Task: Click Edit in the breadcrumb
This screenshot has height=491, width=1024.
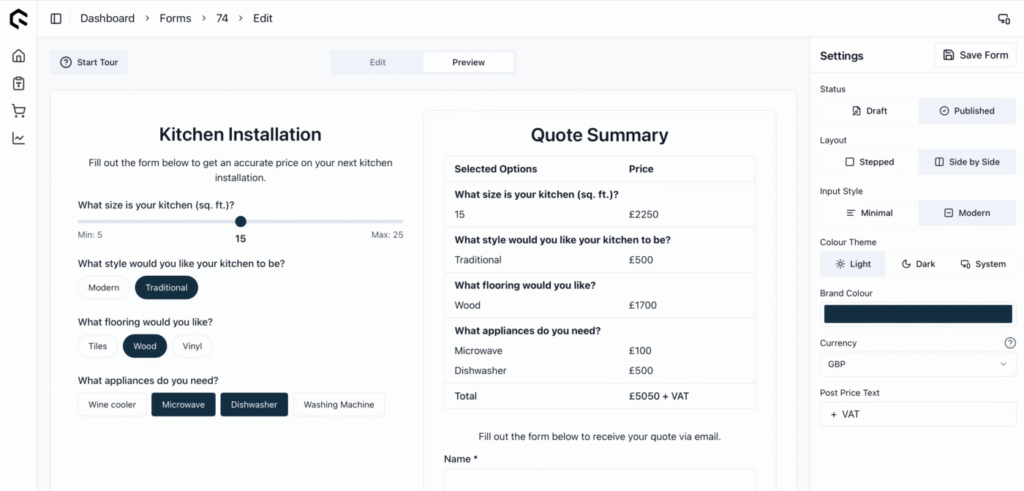Action: (x=263, y=18)
